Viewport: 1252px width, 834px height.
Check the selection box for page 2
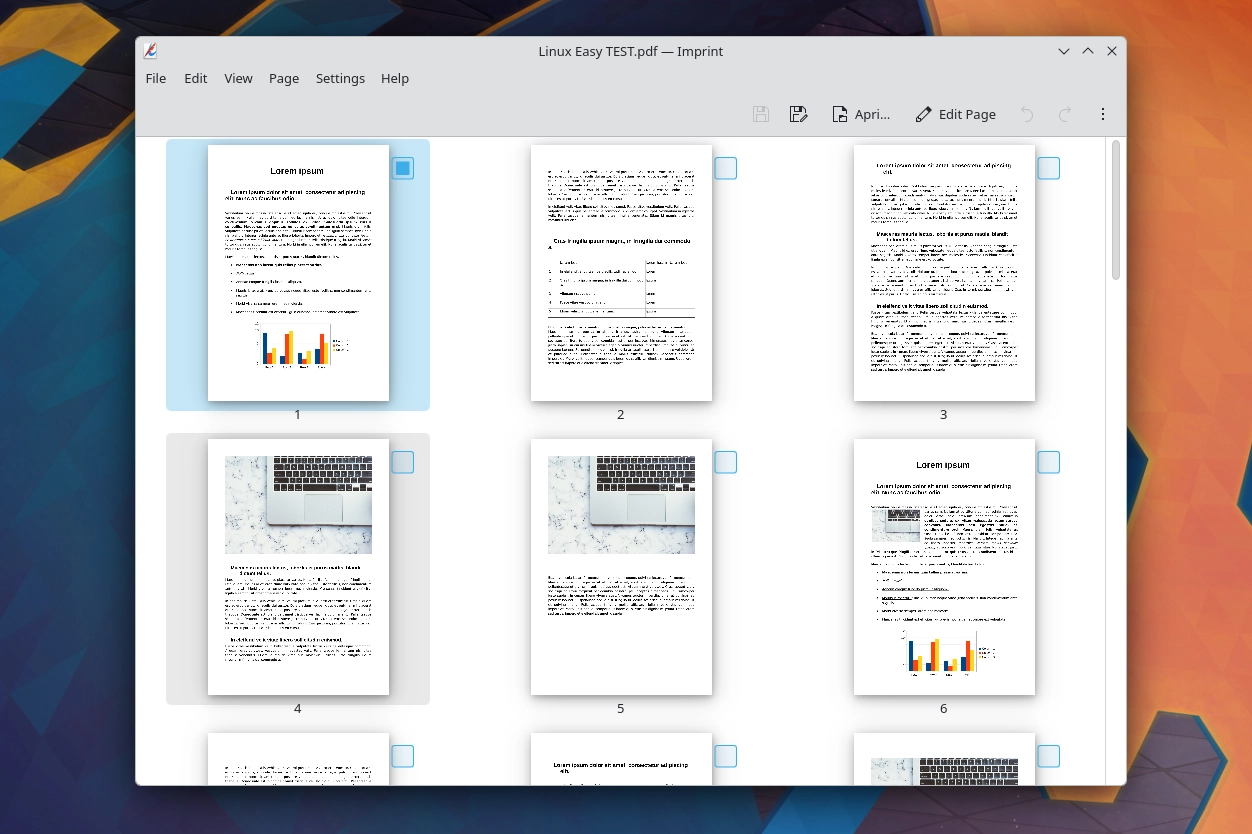(726, 168)
